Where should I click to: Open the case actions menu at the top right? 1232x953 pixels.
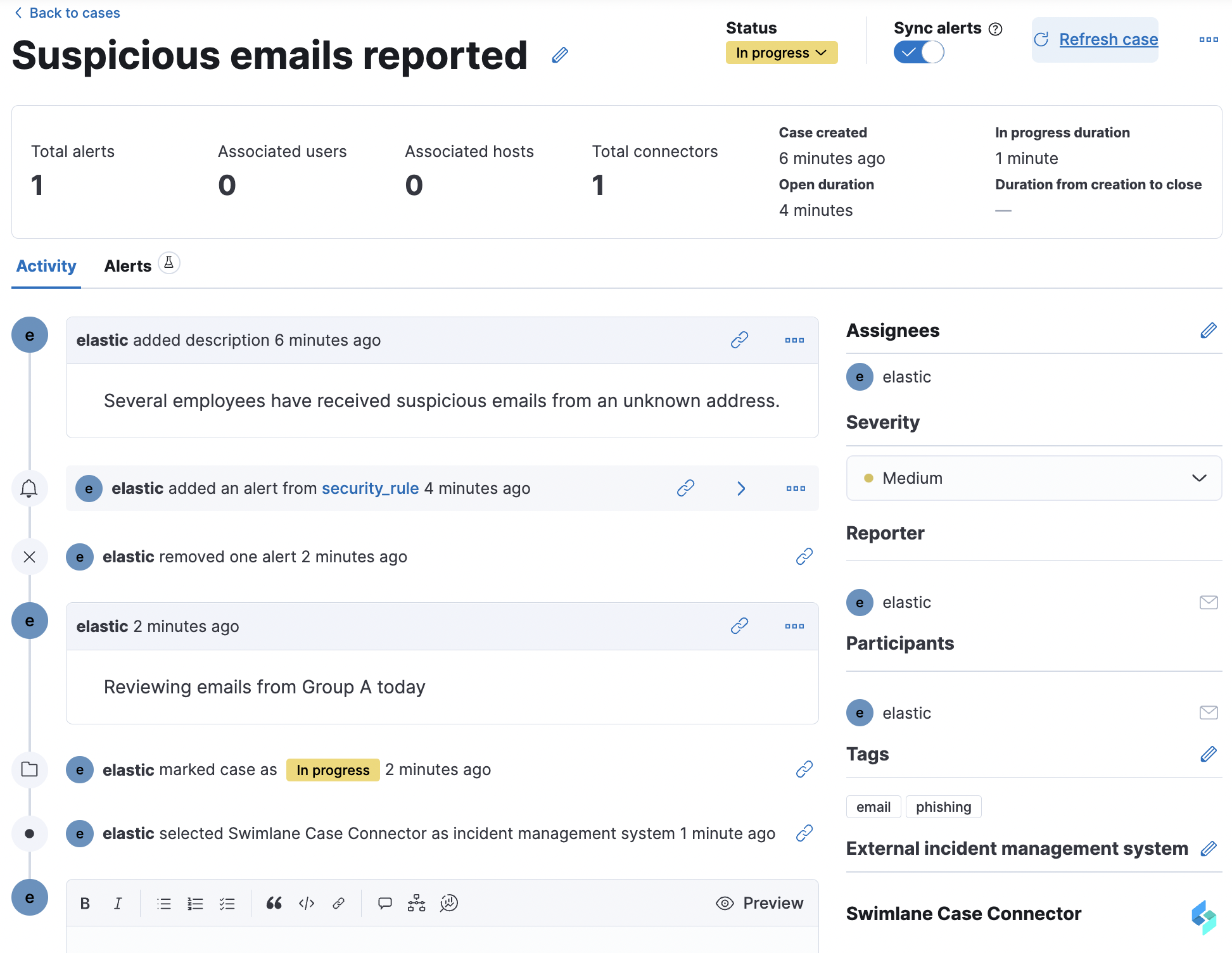(x=1208, y=39)
